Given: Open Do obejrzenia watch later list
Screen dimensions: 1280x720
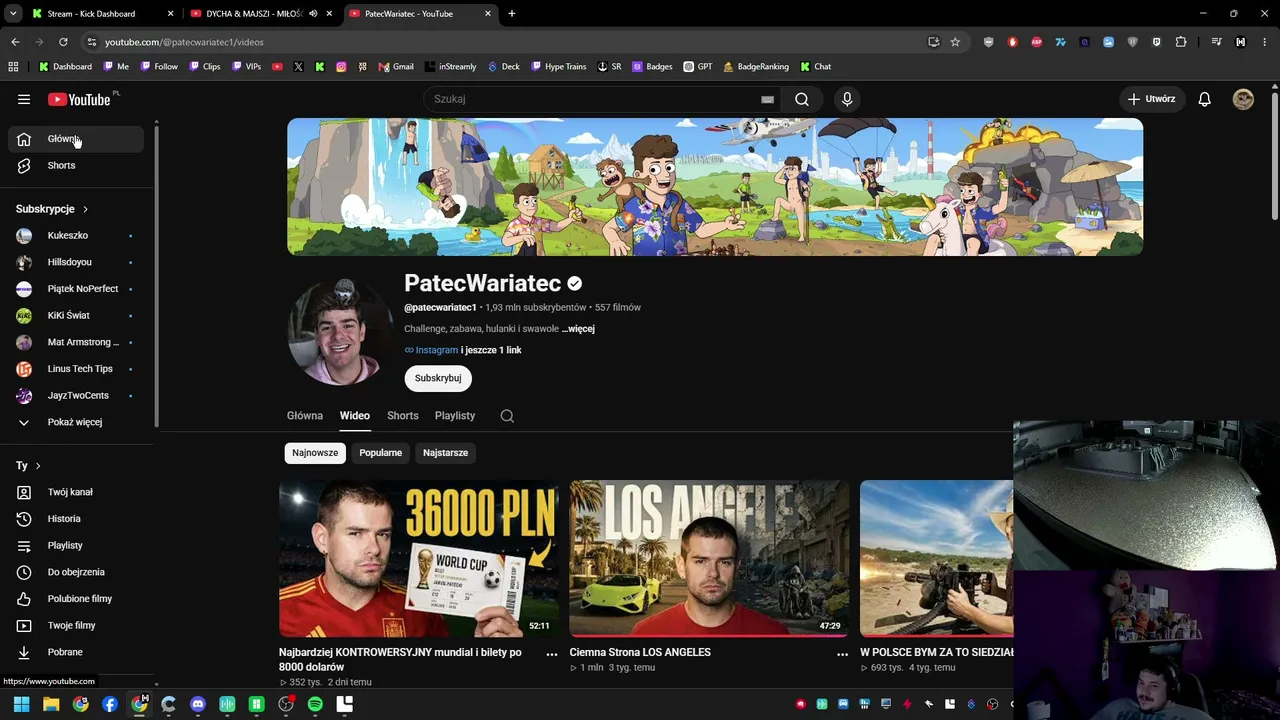Looking at the screenshot, I should click(76, 572).
